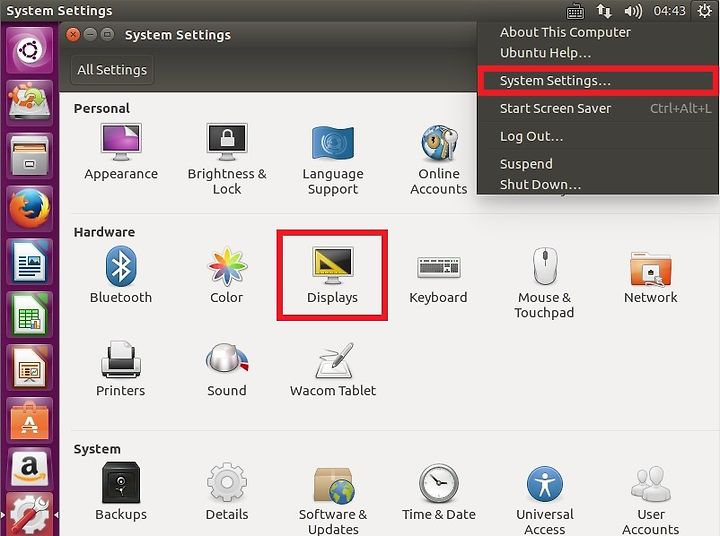
Task: Choose Ubuntu Help from the menu
Action: point(545,53)
